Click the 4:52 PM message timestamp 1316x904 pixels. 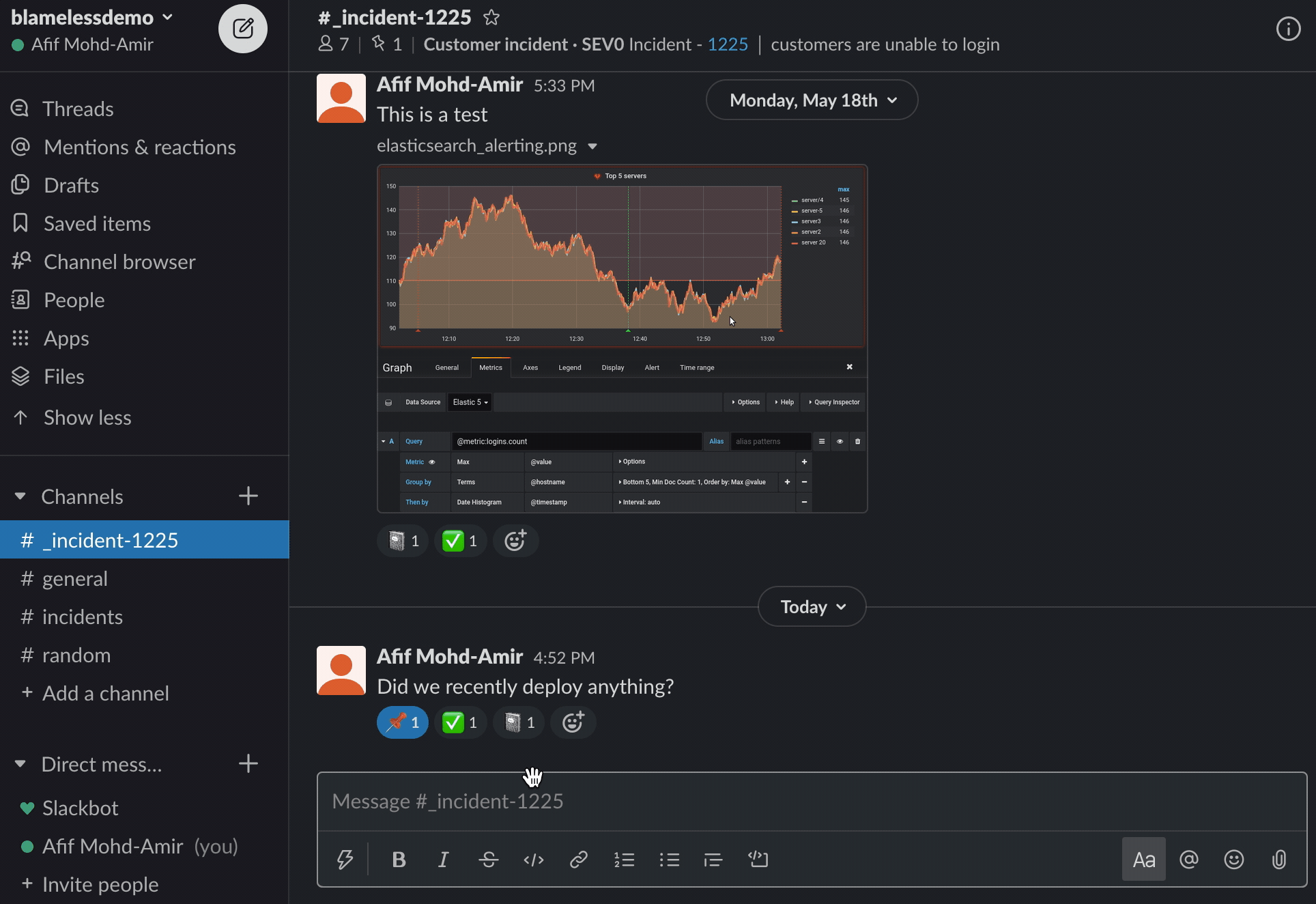coord(564,658)
